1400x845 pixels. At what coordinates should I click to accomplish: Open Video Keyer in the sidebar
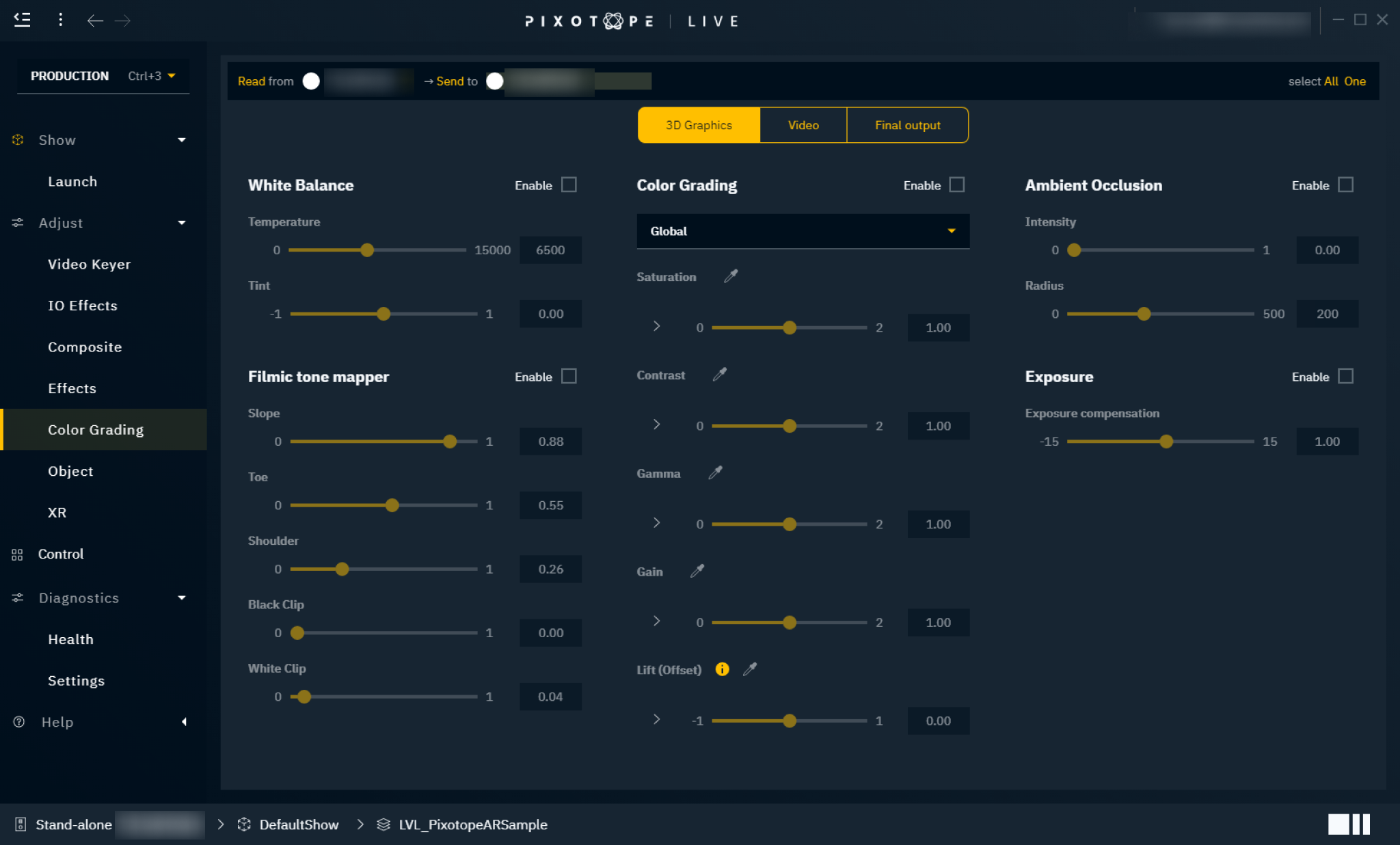(89, 265)
